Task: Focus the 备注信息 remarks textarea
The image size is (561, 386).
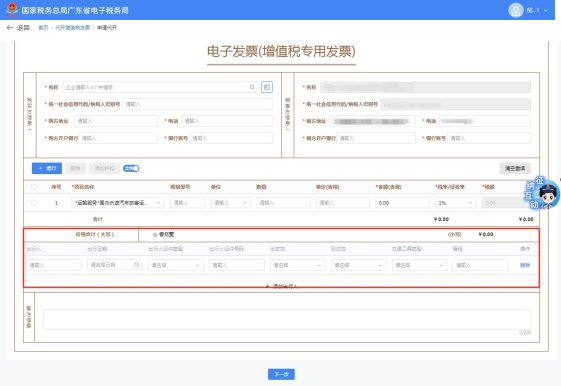Action: [x=287, y=319]
